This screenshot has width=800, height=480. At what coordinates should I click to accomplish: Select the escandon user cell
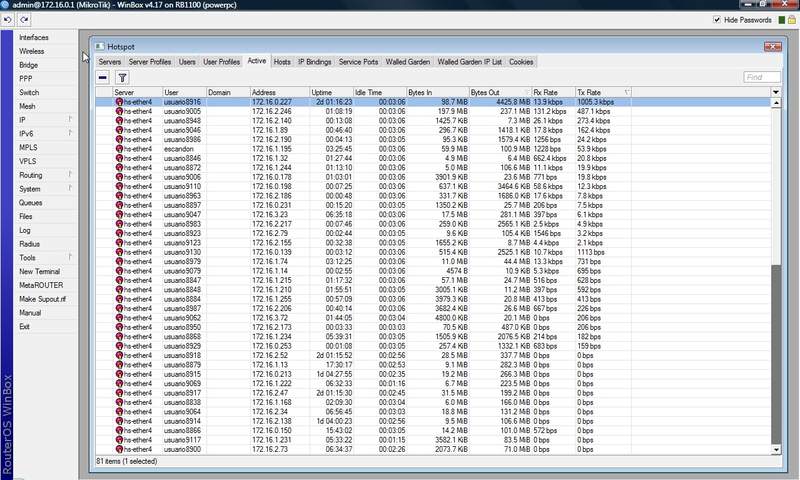point(179,149)
